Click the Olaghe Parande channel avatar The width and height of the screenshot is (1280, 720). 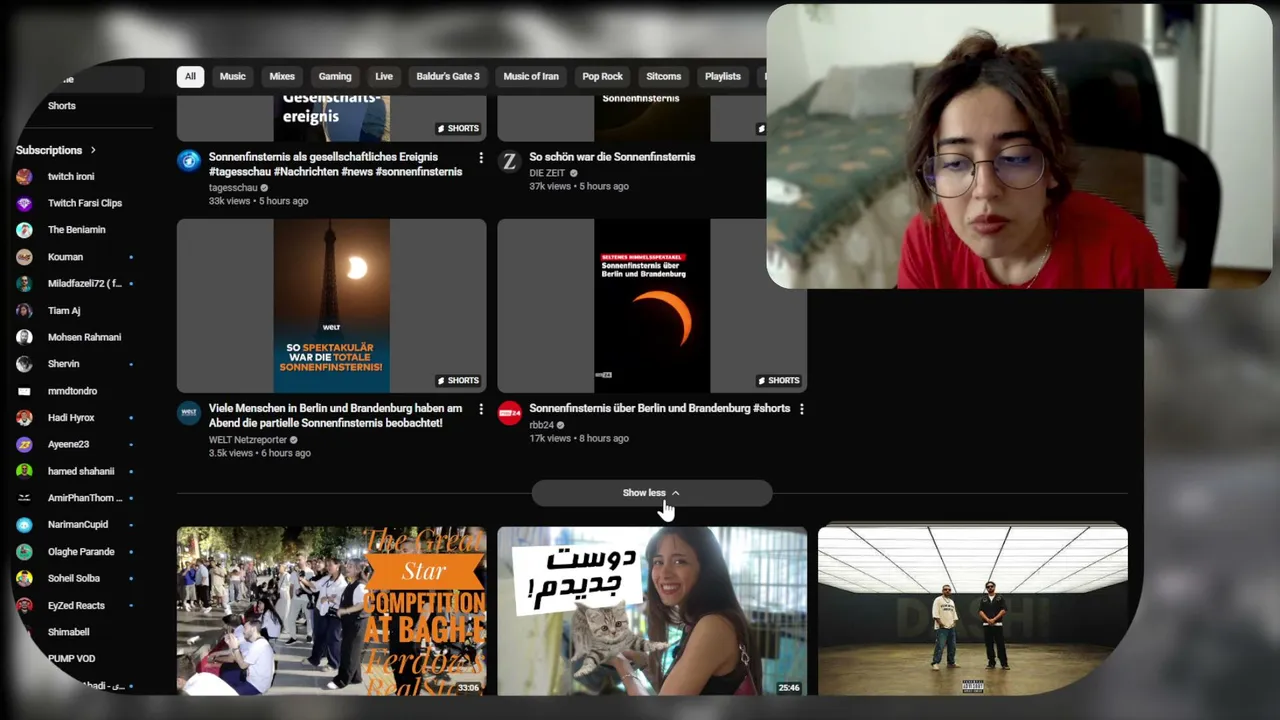[24, 552]
